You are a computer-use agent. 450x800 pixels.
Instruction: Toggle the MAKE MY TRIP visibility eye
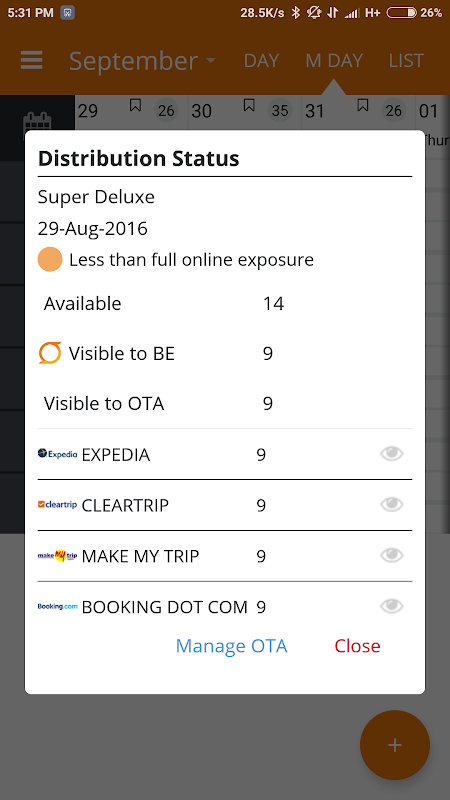pyautogui.click(x=392, y=555)
